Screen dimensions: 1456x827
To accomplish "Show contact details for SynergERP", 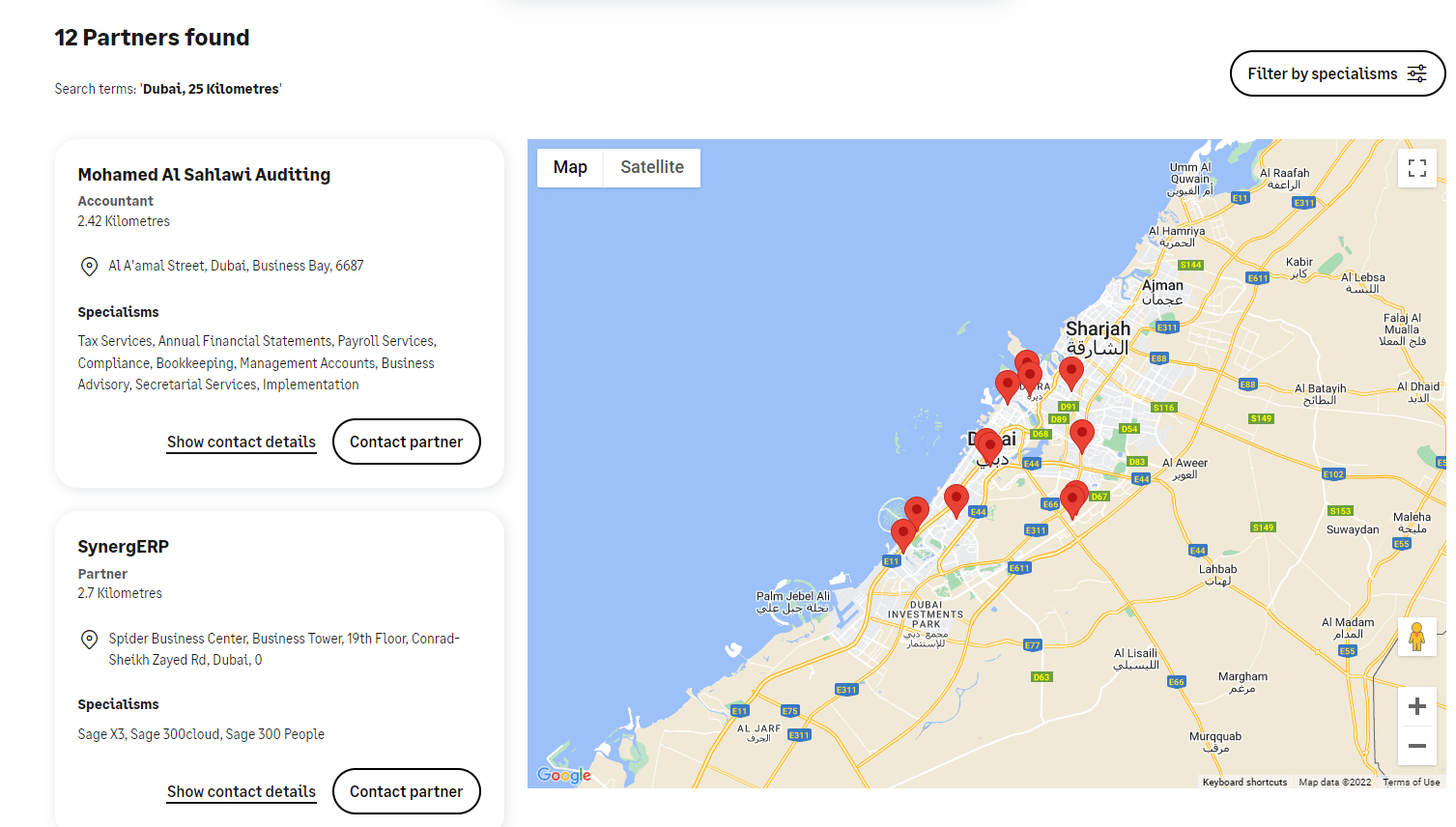I will coord(241,791).
